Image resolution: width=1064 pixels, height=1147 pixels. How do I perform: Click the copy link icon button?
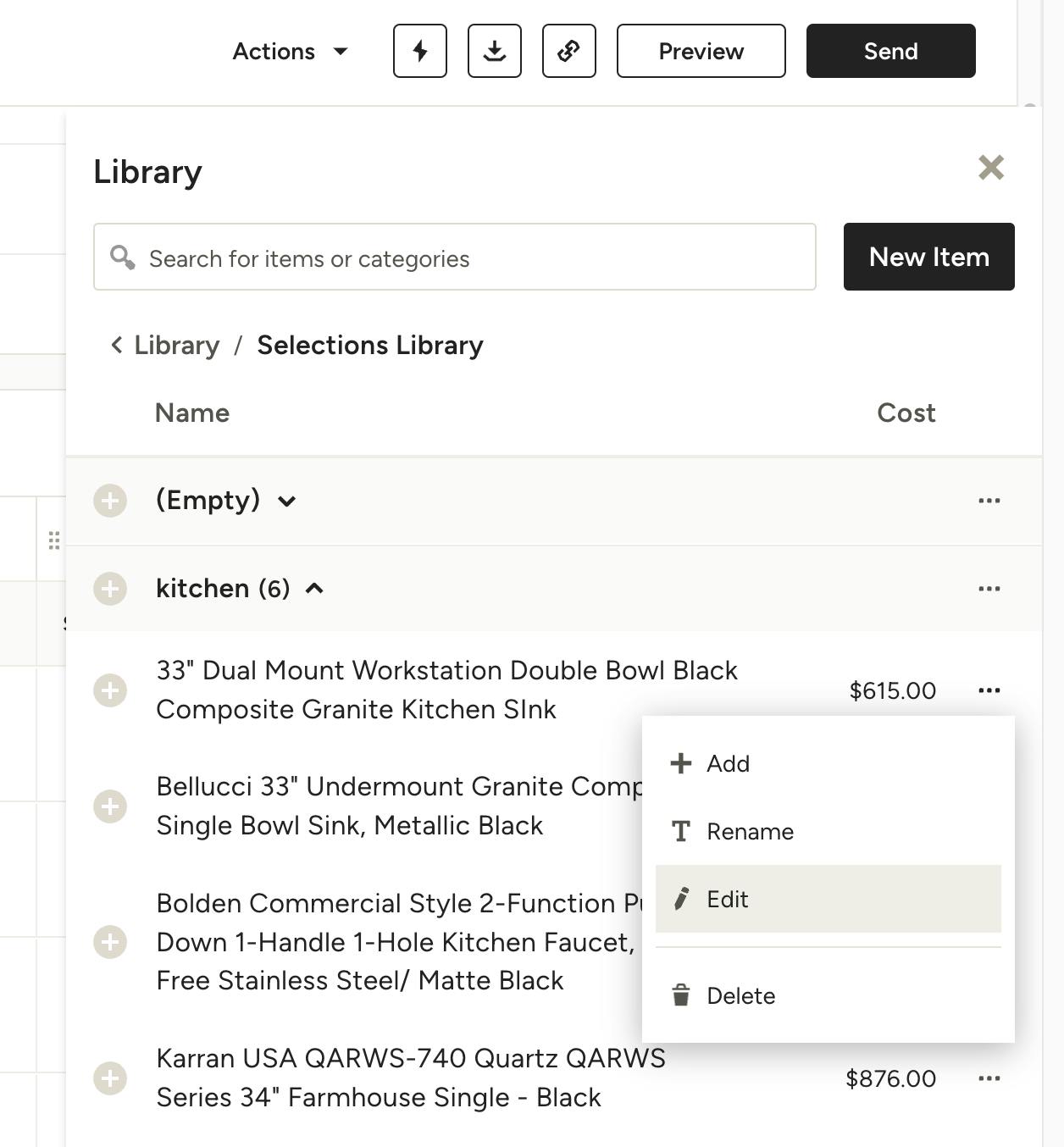click(568, 51)
